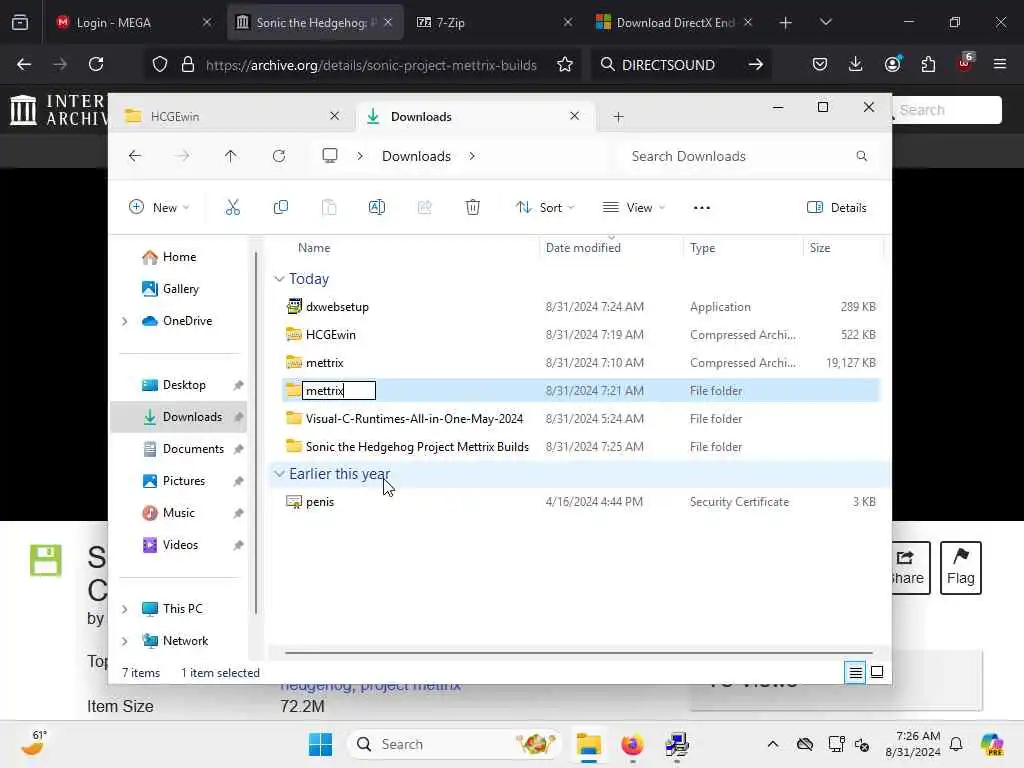Toggle the Details pane button
The width and height of the screenshot is (1024, 768).
837,208
